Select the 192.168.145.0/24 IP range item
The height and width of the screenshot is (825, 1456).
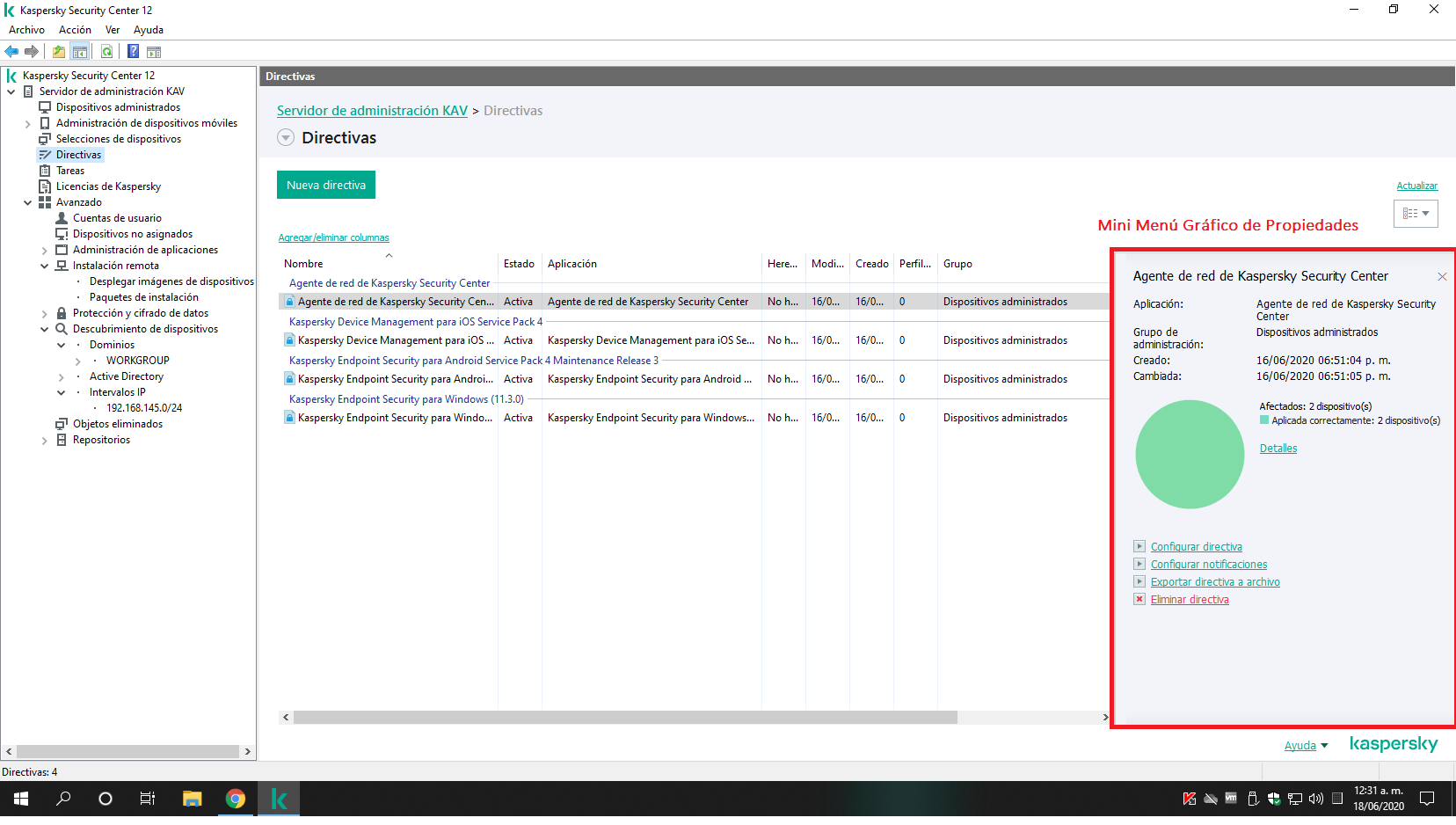(144, 408)
